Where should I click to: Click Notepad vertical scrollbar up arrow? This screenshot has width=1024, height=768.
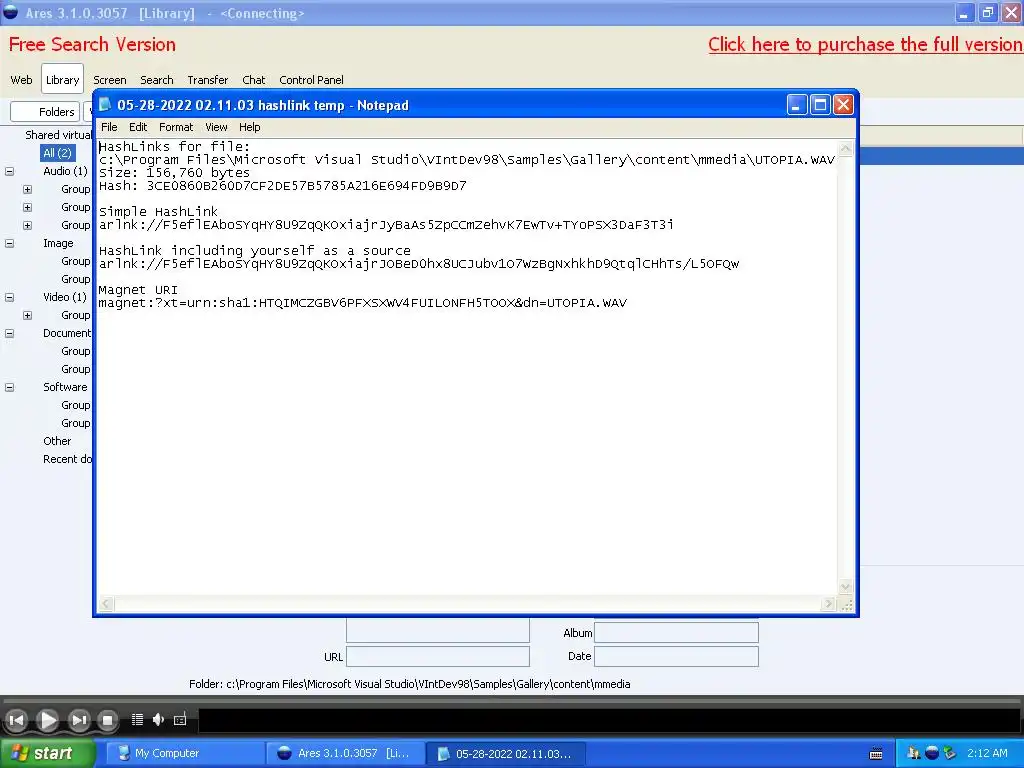click(846, 148)
